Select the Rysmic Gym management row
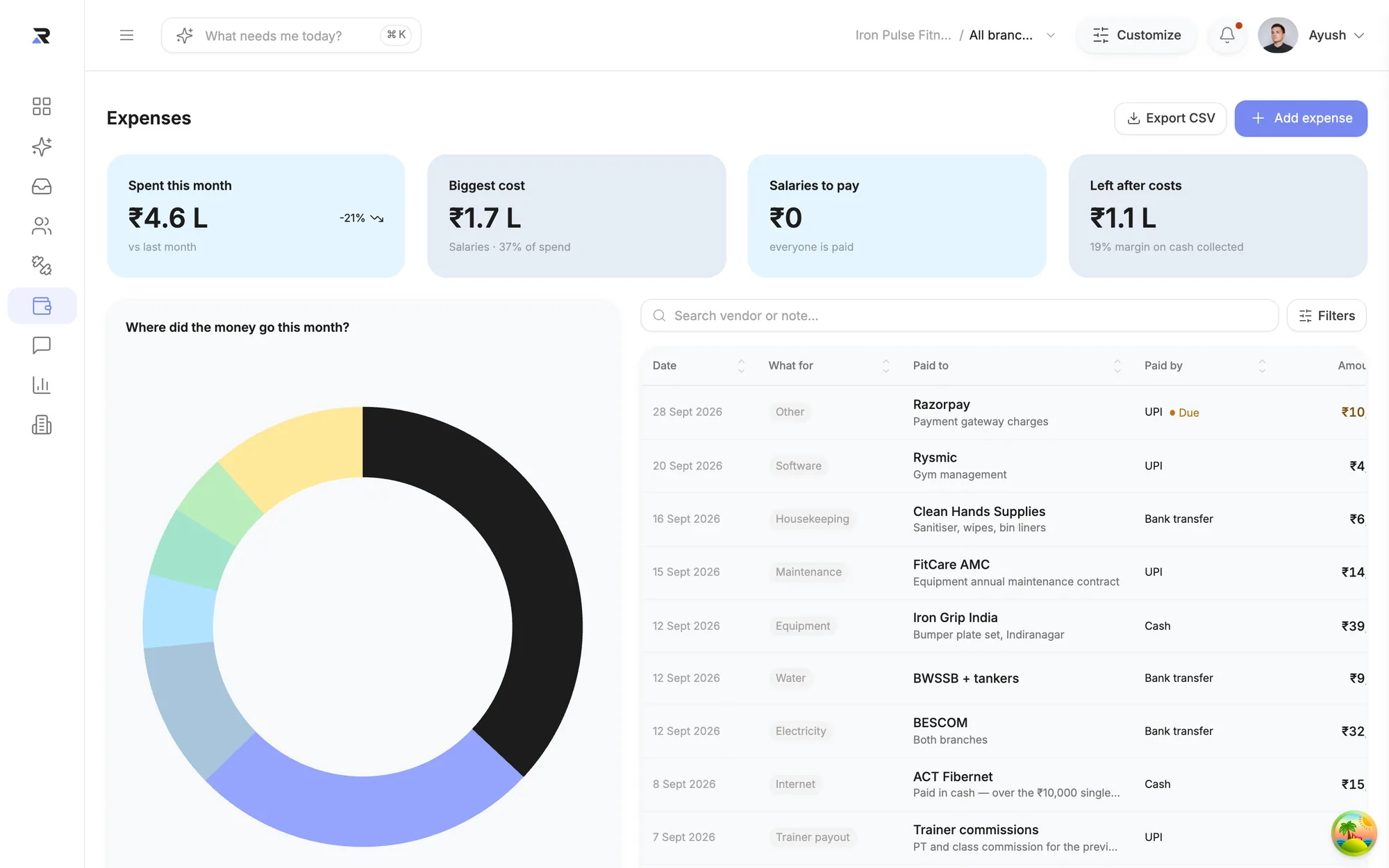 tap(1004, 466)
